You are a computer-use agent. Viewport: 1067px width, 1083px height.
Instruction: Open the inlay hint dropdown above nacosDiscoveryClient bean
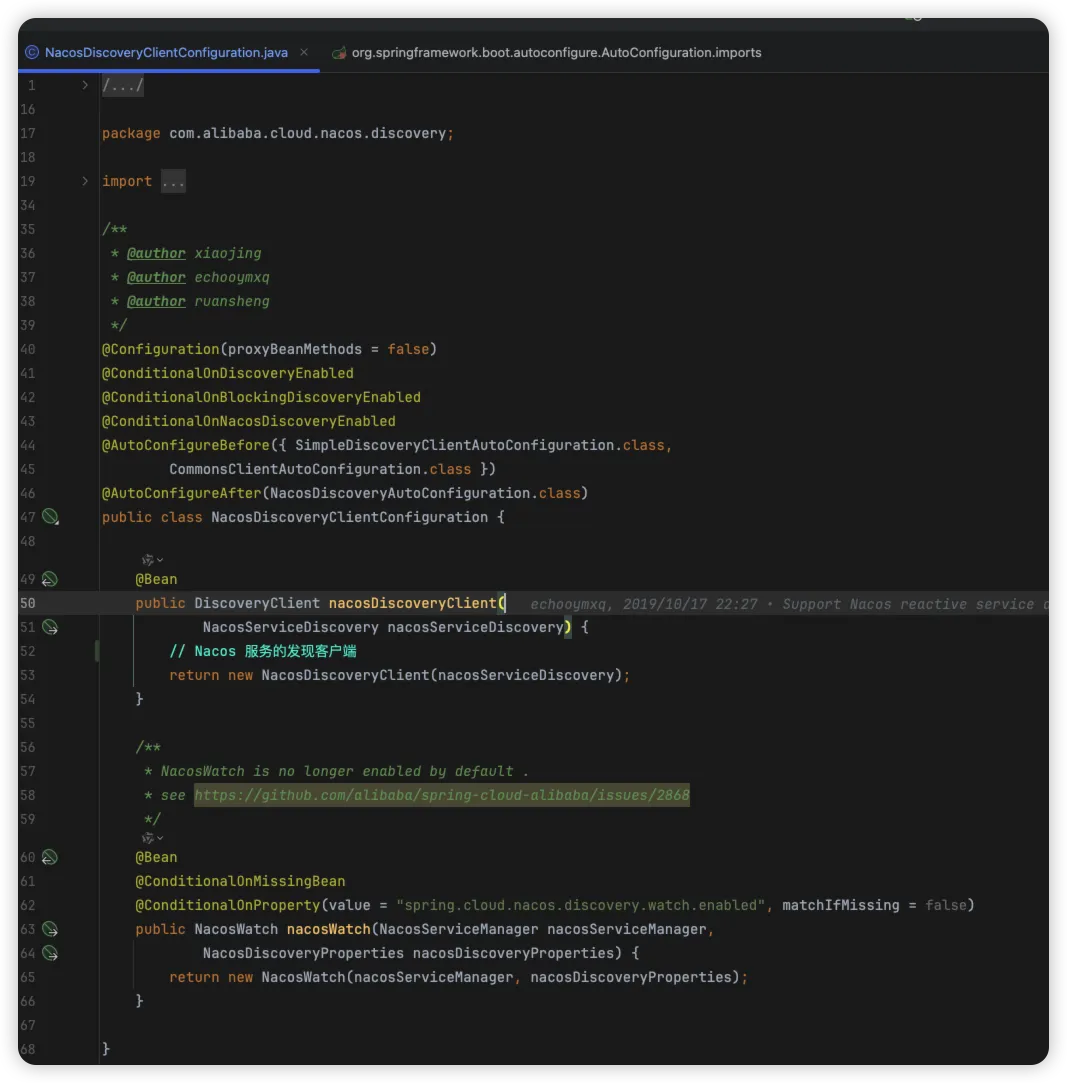coord(152,560)
